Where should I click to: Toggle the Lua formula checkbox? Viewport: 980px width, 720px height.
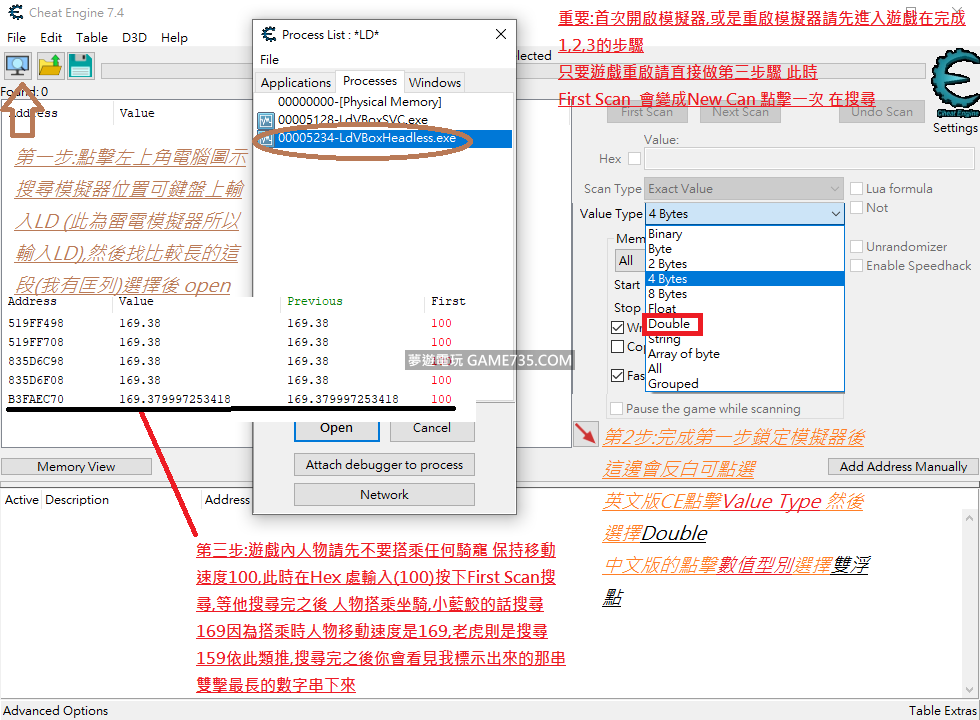point(857,189)
